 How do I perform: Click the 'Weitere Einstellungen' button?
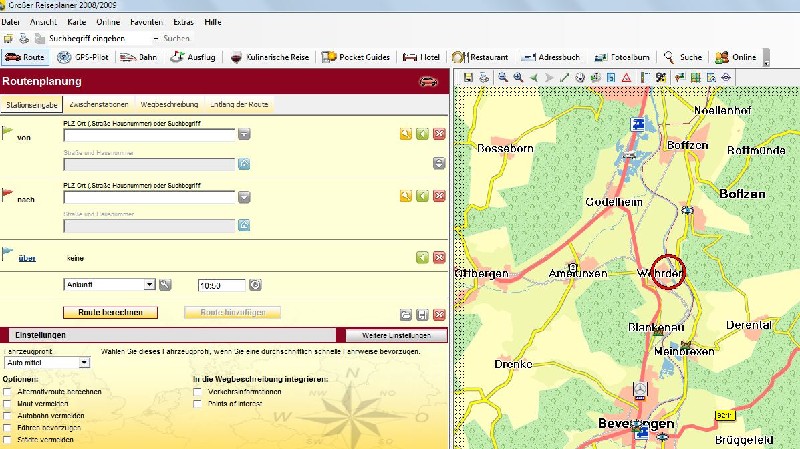397,335
